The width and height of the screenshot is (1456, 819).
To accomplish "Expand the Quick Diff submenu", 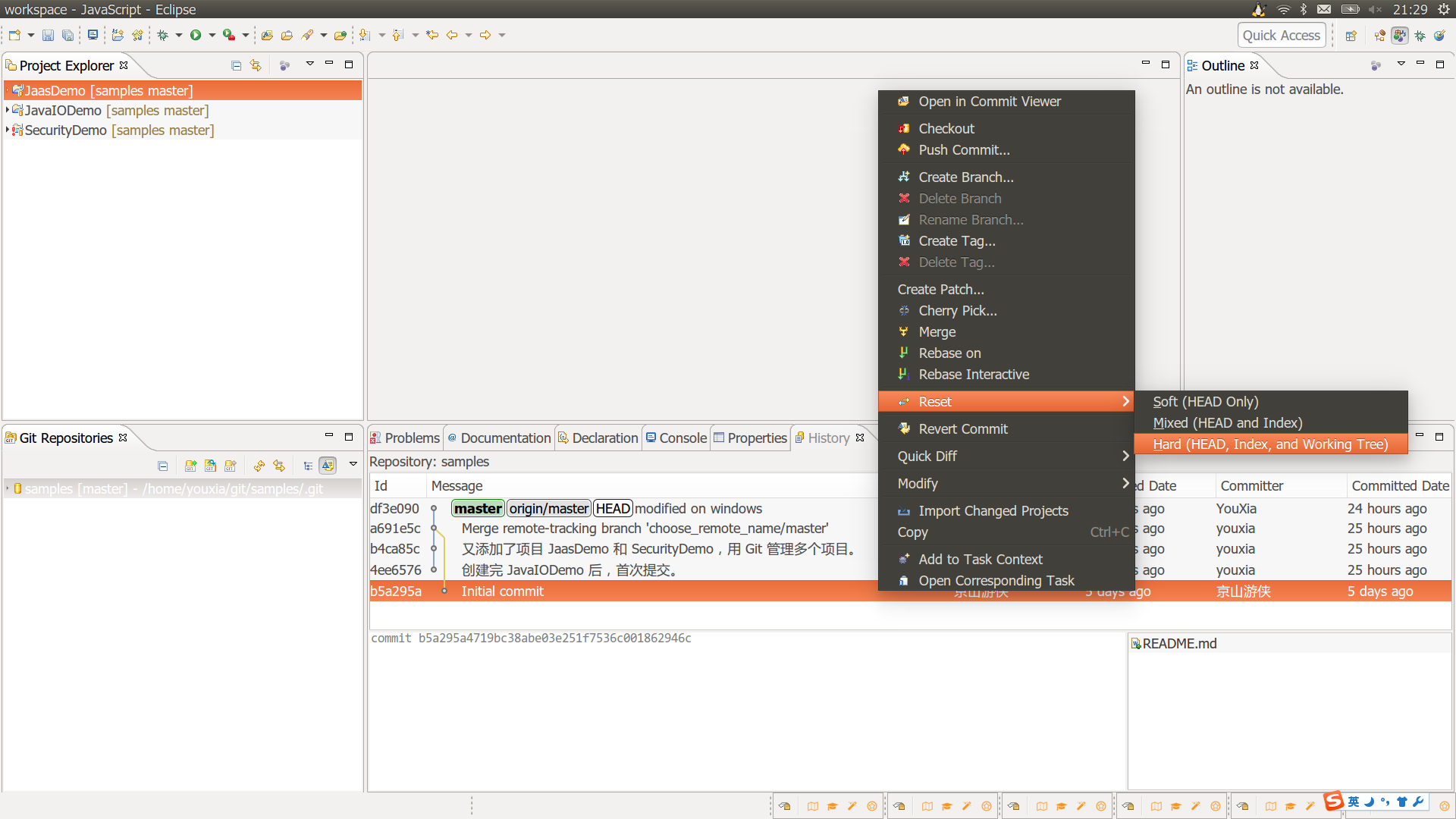I will pyautogui.click(x=1006, y=456).
